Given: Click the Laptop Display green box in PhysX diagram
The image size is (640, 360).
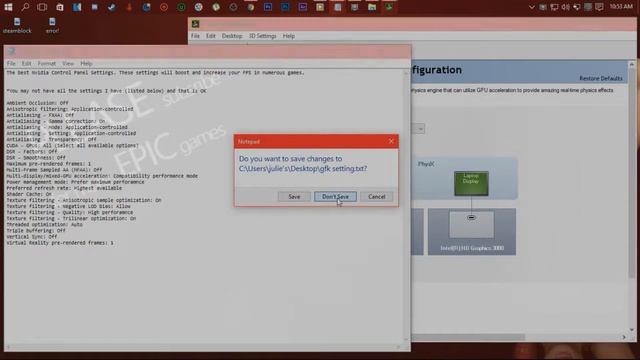Looking at the screenshot, I should point(471,183).
